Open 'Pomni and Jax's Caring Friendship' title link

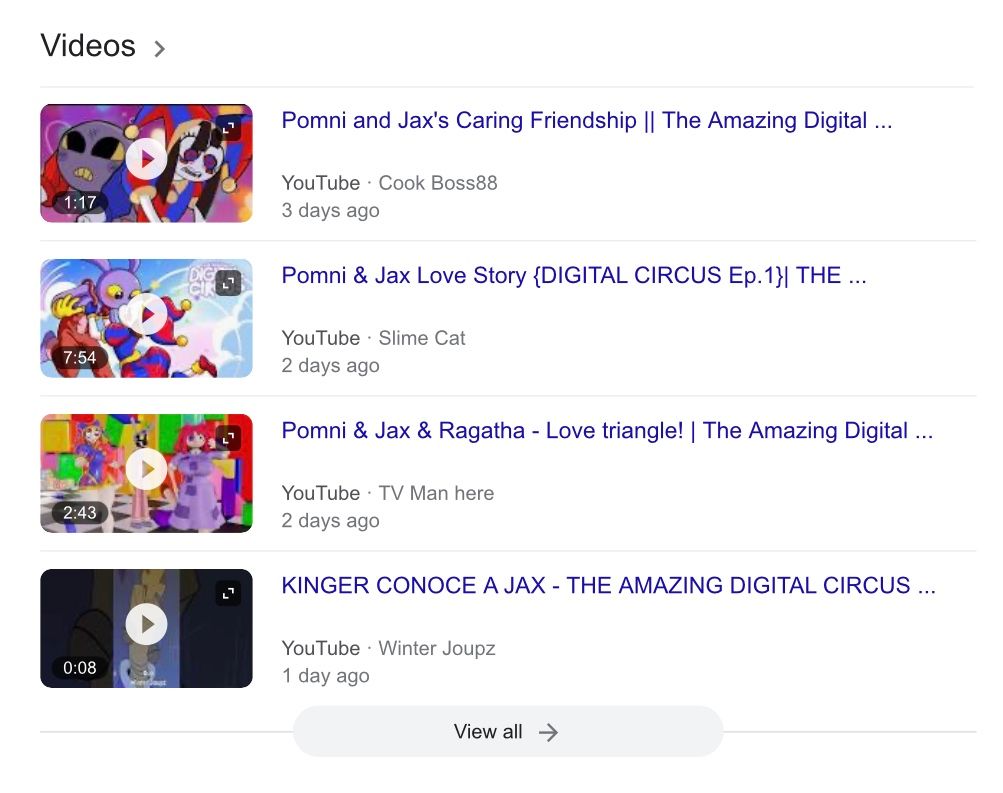pyautogui.click(x=586, y=121)
